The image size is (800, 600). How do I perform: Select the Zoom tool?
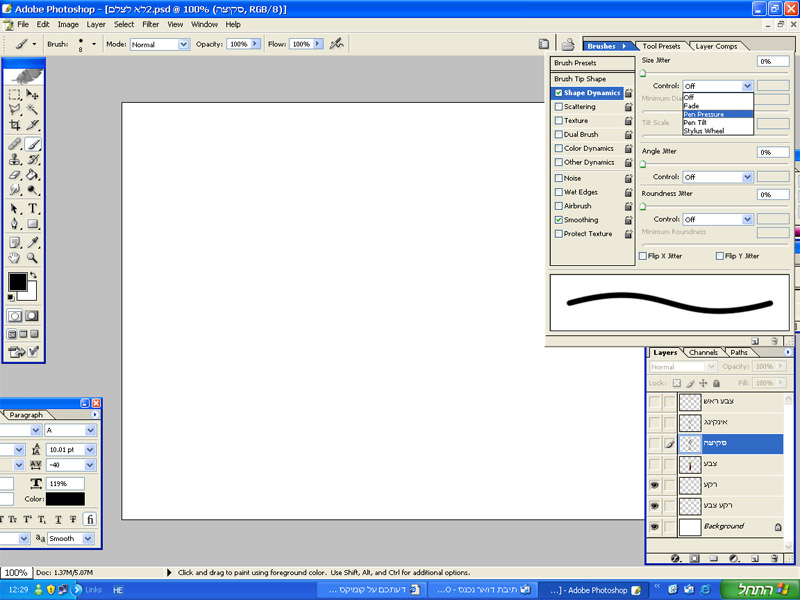point(32,258)
